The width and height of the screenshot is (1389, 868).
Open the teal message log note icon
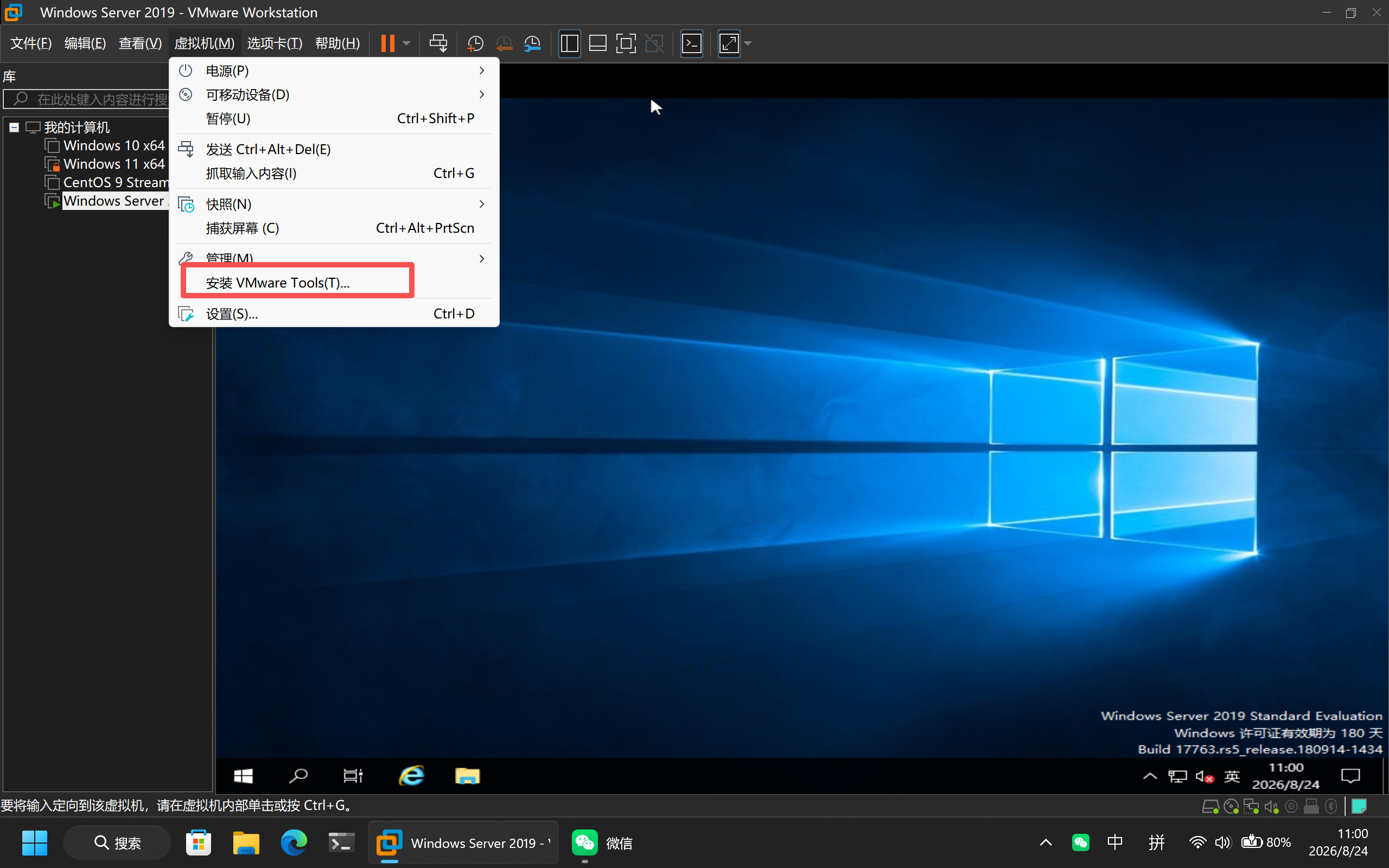coord(1359,807)
